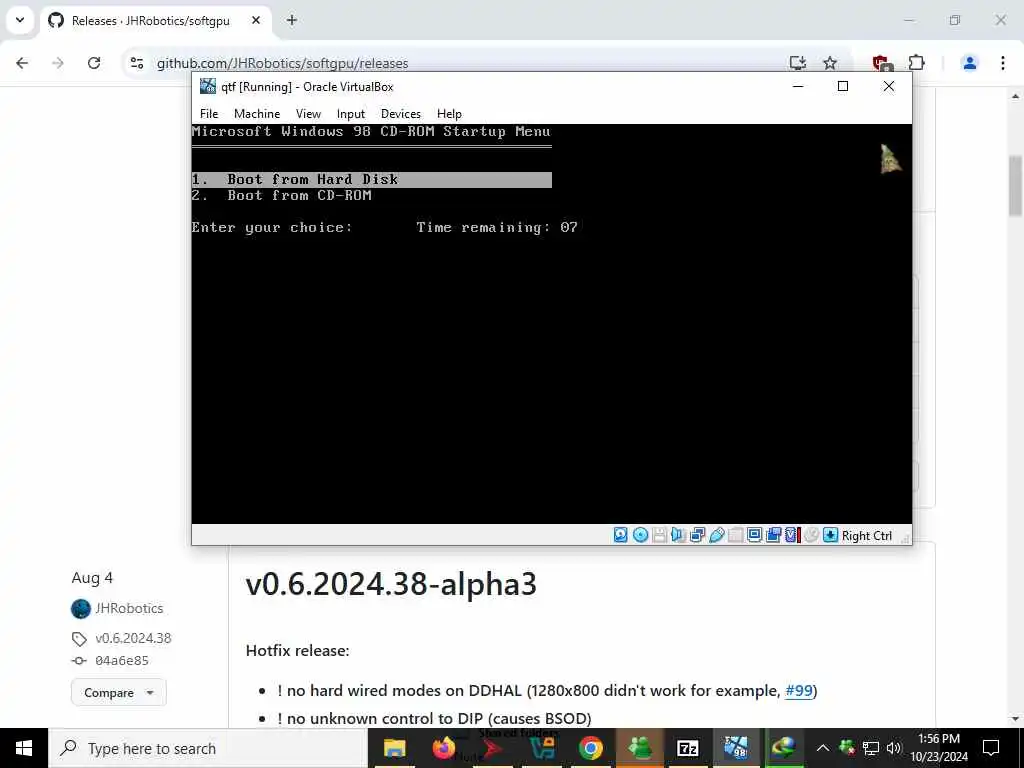1024x768 pixels.
Task: Open the Windows Start menu
Action: [x=24, y=748]
